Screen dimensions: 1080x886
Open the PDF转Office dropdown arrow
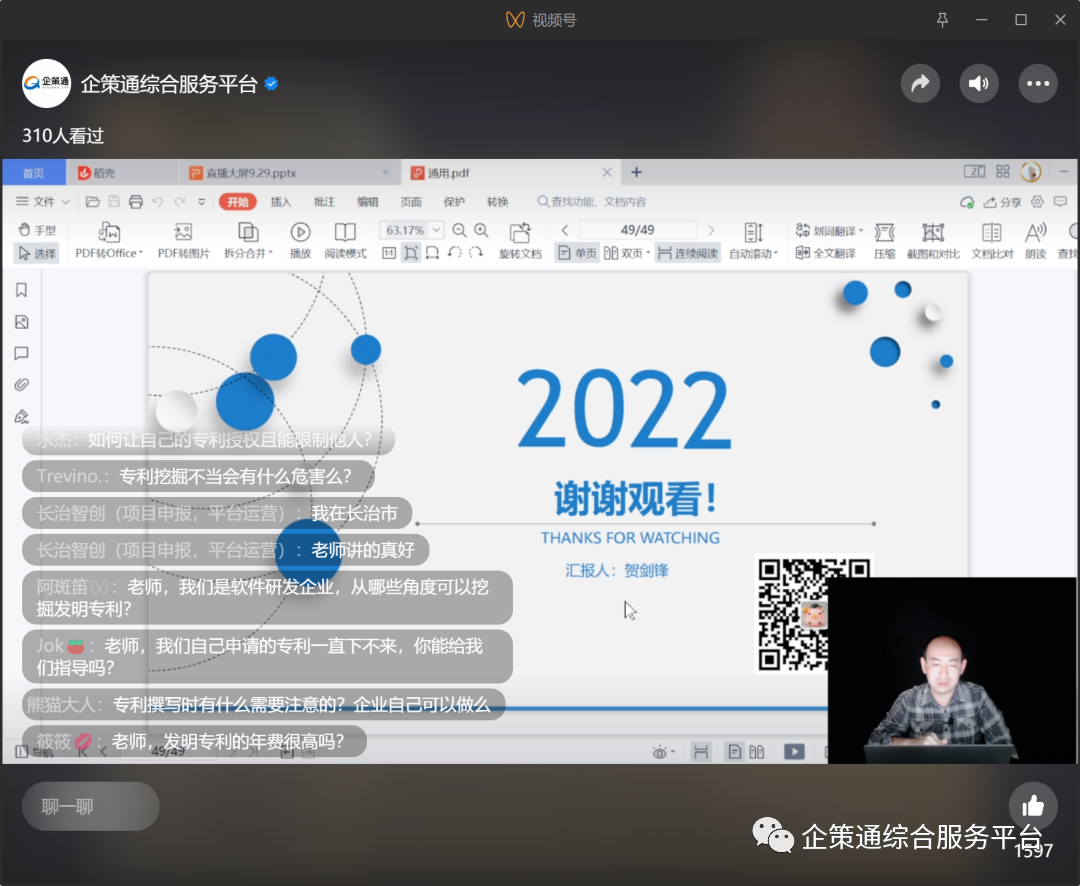coord(139,251)
